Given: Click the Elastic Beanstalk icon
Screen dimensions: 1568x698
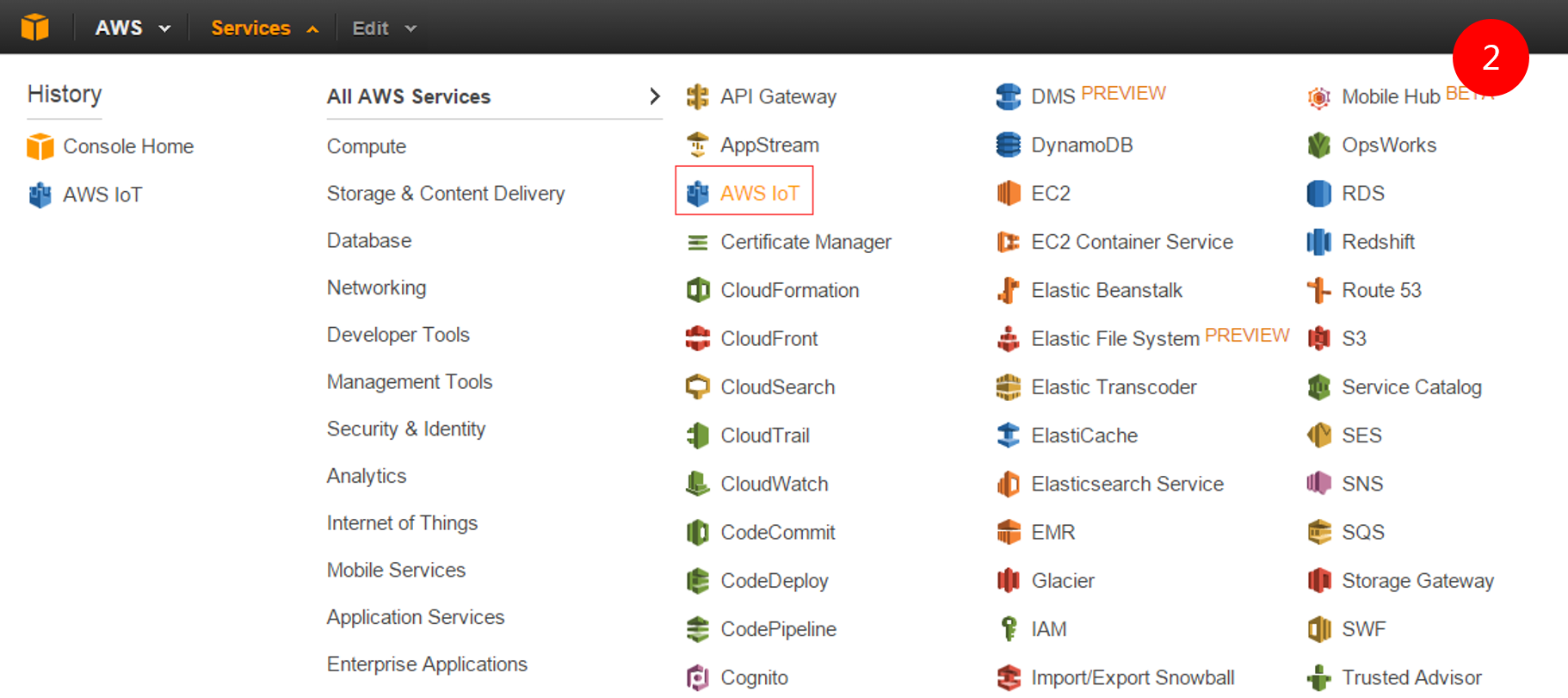Looking at the screenshot, I should click(1009, 290).
